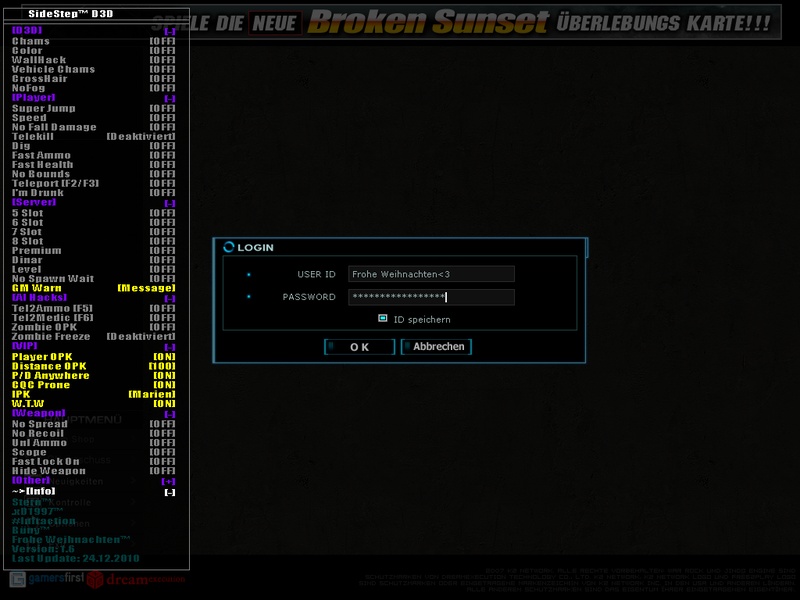Screen dimensions: 800x600
Task: Click the Last Update: 24.12.2010 text
Action: point(76,559)
